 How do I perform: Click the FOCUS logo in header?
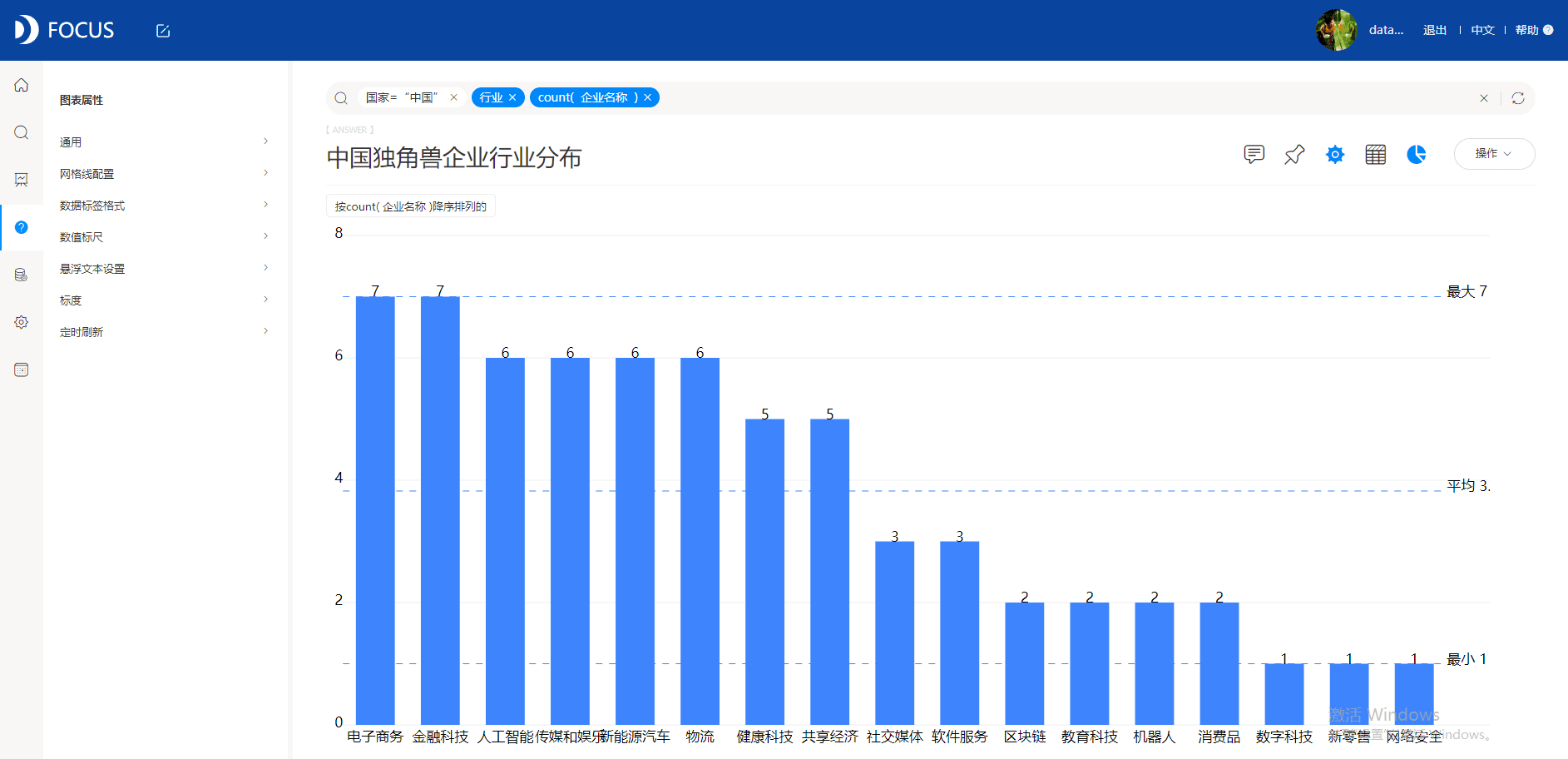click(x=64, y=30)
